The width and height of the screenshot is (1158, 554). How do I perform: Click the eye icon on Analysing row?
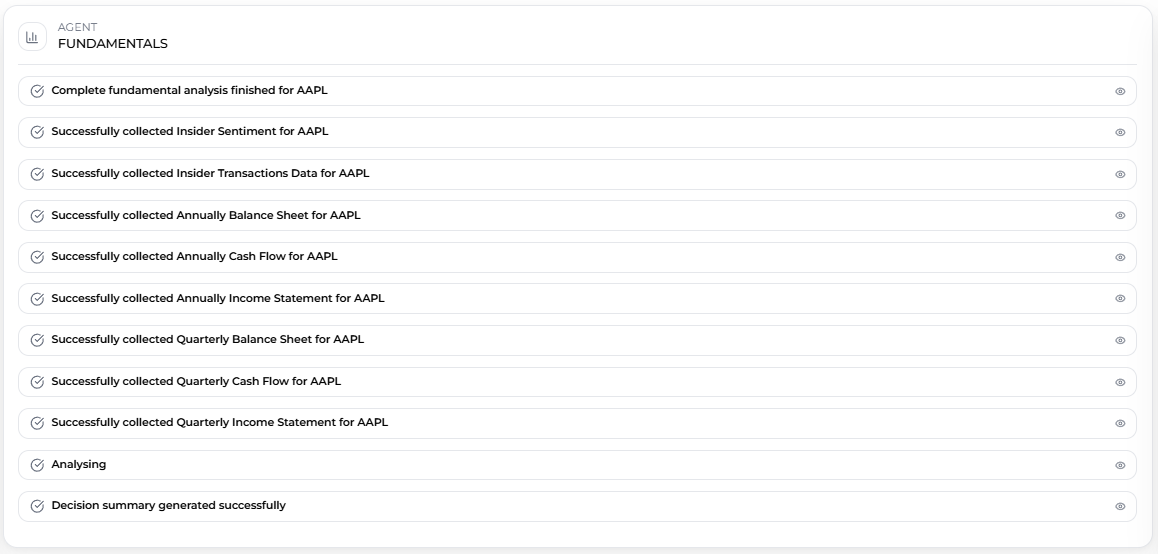(1120, 465)
